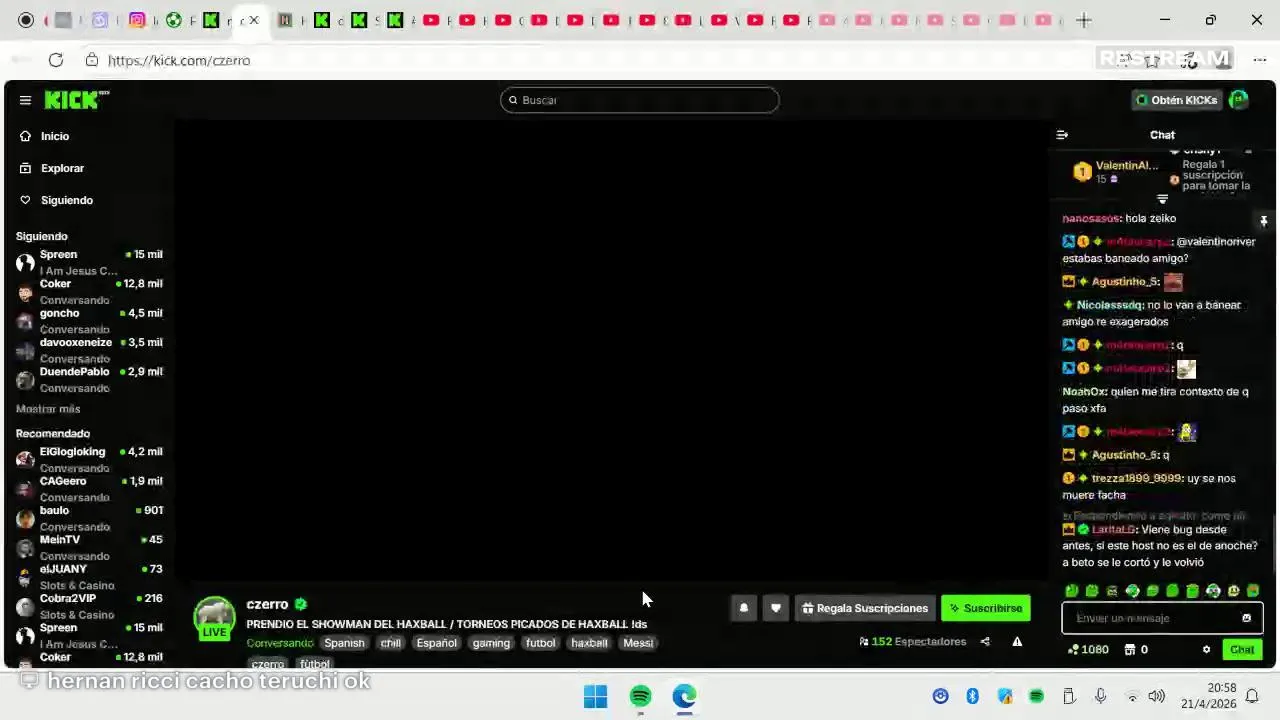
Task: Click username NoahOx in chat
Action: [1083, 392]
